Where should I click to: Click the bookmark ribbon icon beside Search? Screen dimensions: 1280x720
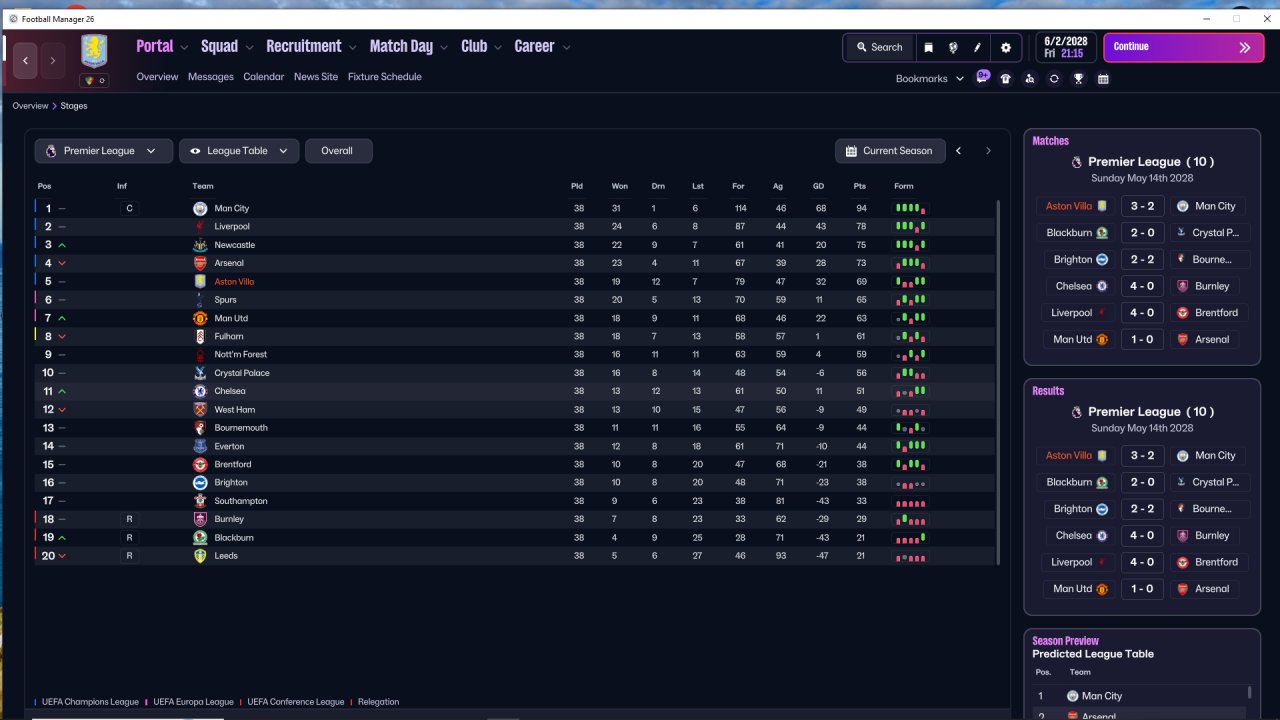(928, 47)
